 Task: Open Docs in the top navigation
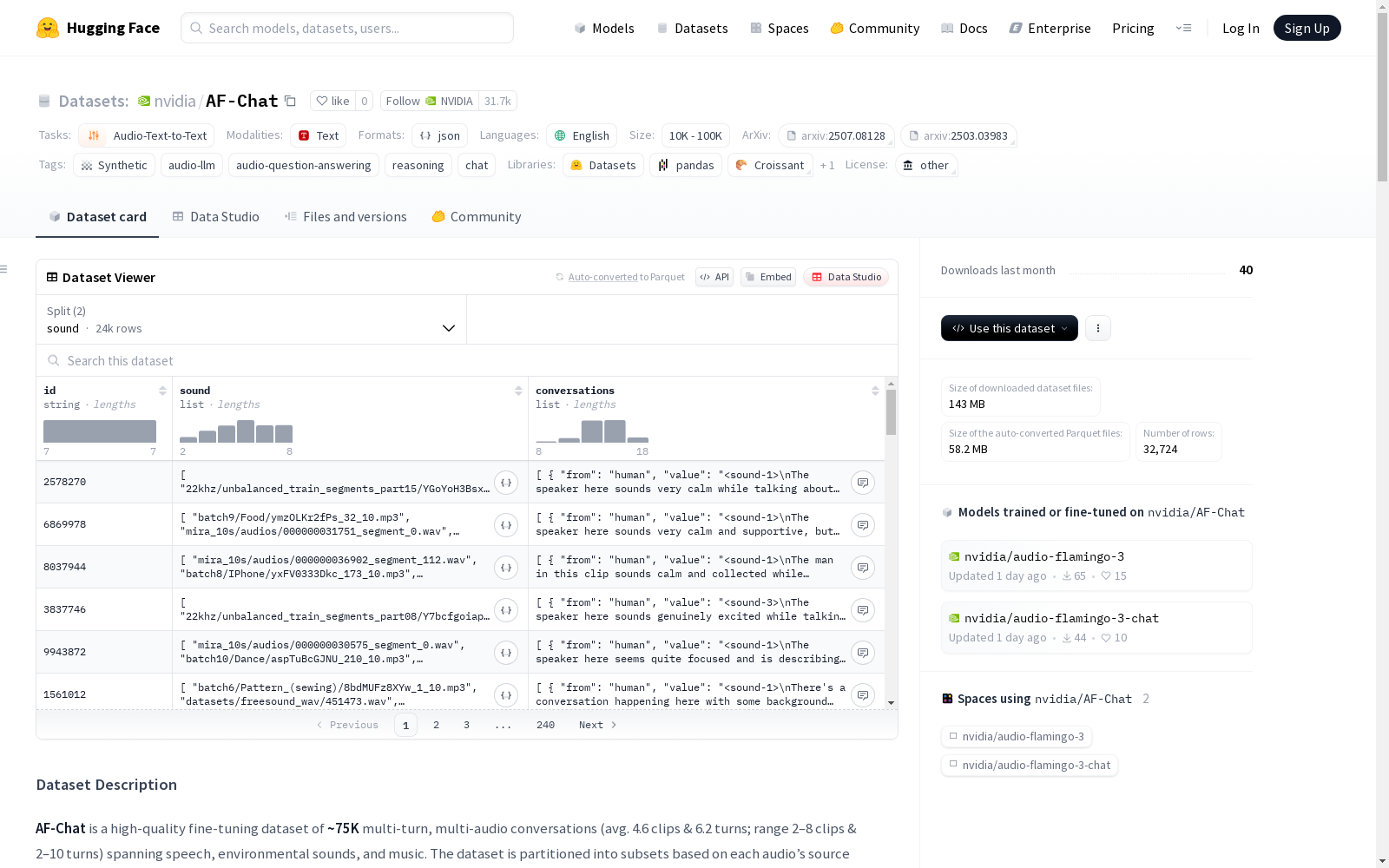(x=964, y=28)
